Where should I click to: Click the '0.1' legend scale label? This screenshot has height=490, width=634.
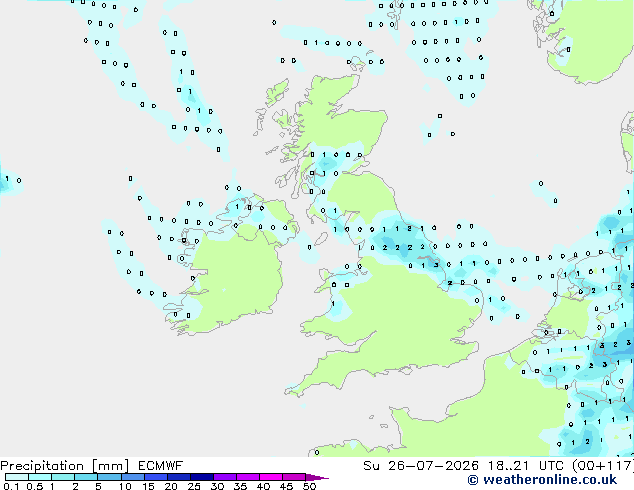click(x=11, y=486)
